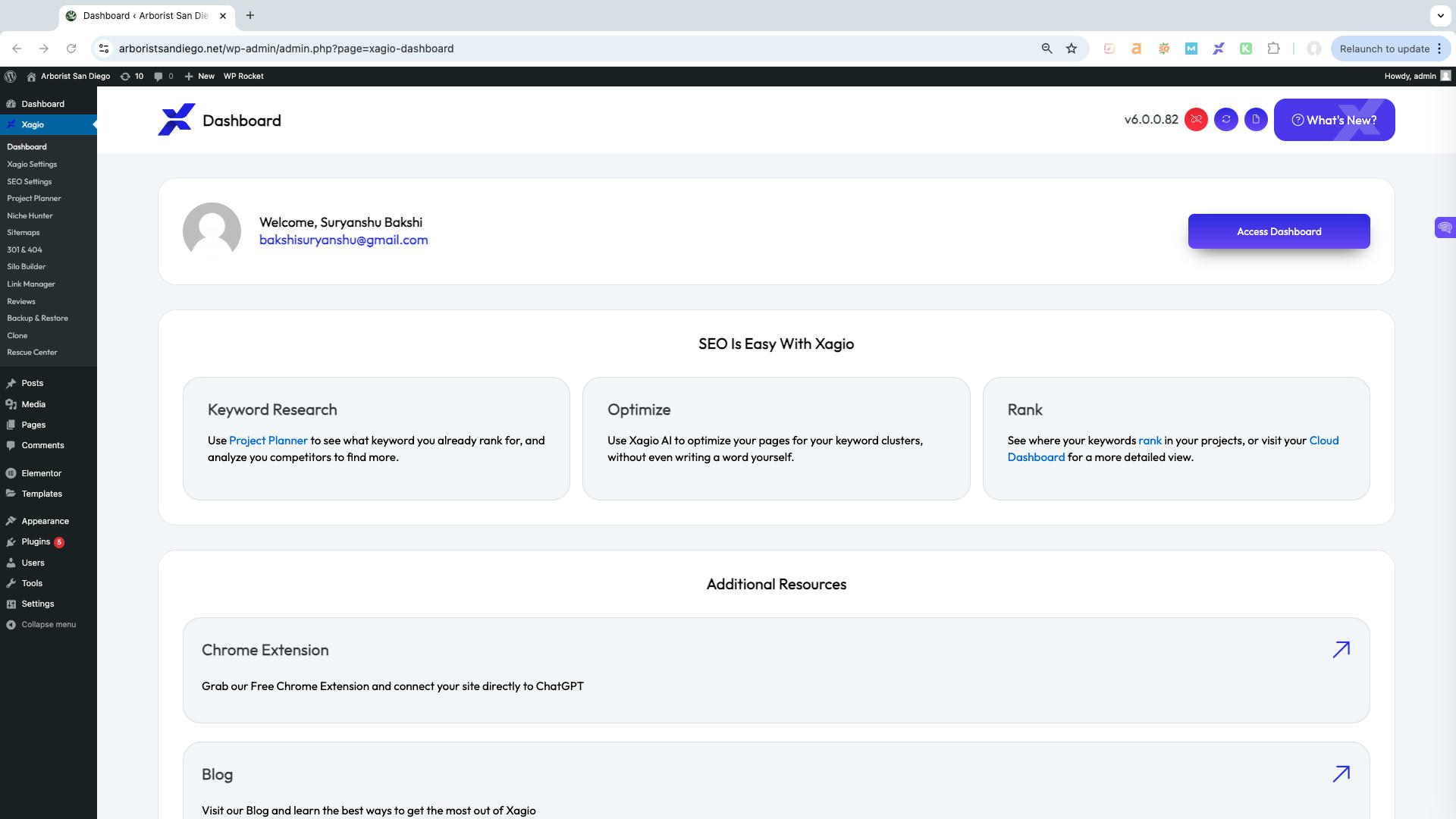Click the red disconnect icon beside version number

coord(1196,120)
